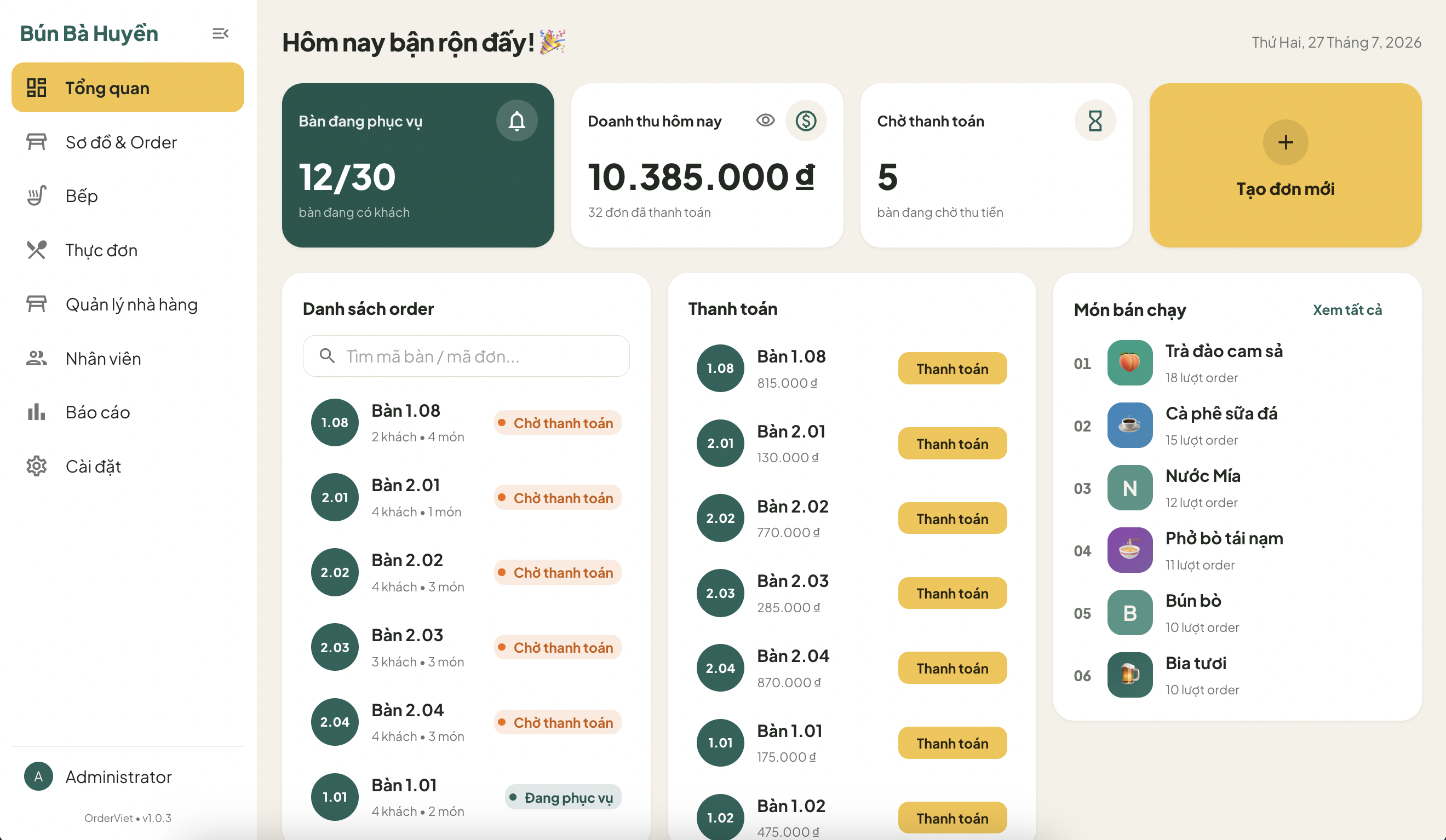Click the Sơ đồ & Order table icon
Viewport: 1446px width, 840px height.
(37, 142)
